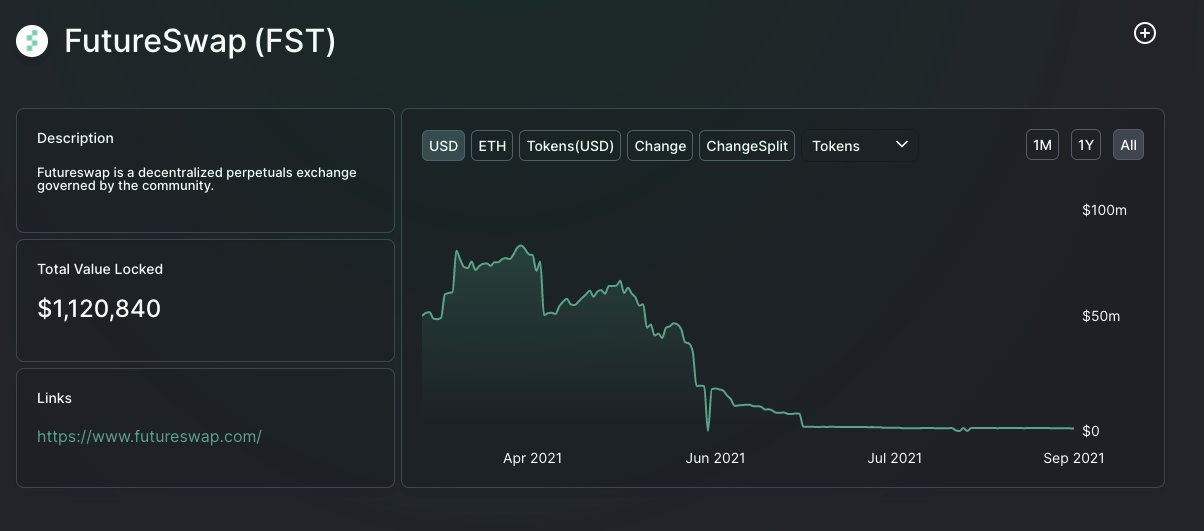Click the $50m y-axis label

pos(1101,316)
